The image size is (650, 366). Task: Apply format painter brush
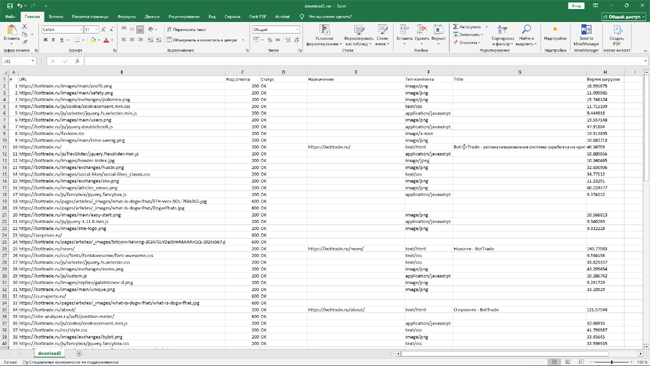coord(24,42)
